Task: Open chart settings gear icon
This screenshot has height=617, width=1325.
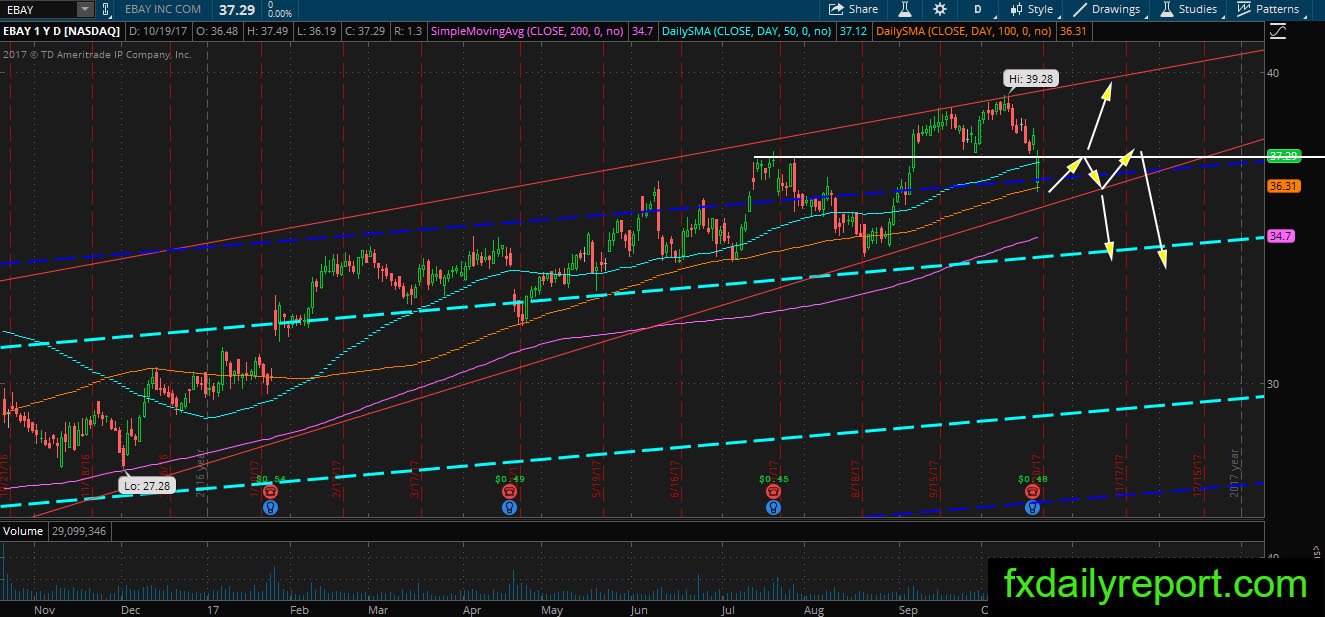Action: (940, 9)
